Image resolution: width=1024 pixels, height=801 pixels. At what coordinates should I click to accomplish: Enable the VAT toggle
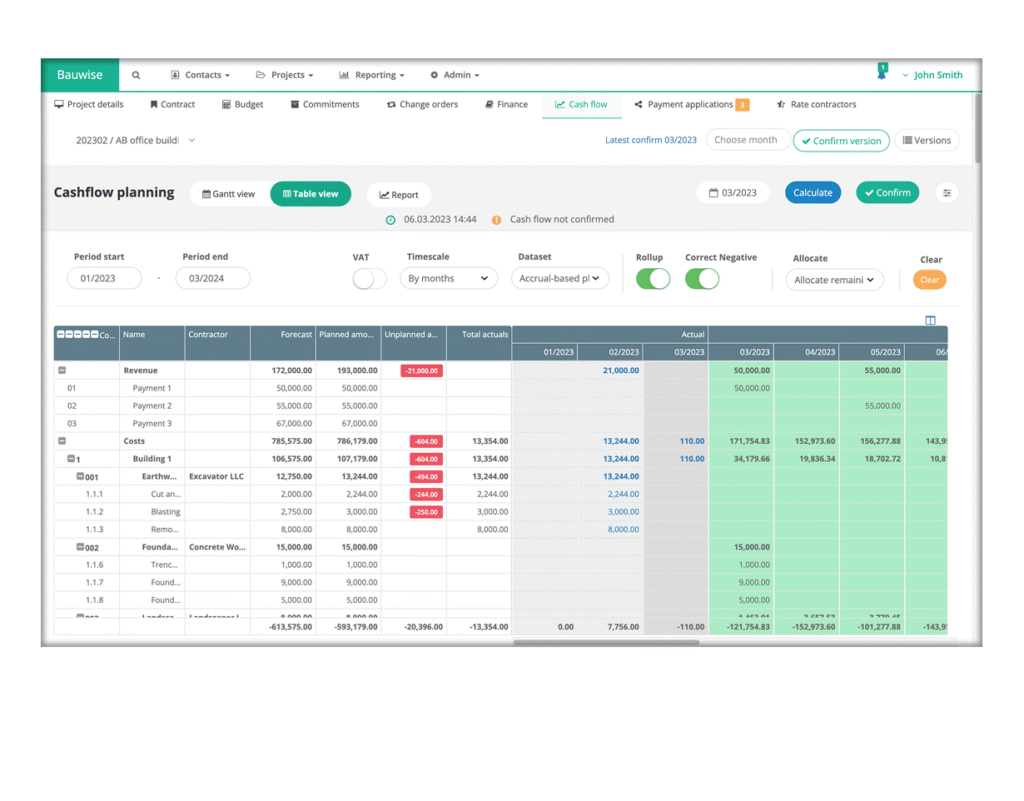point(369,279)
